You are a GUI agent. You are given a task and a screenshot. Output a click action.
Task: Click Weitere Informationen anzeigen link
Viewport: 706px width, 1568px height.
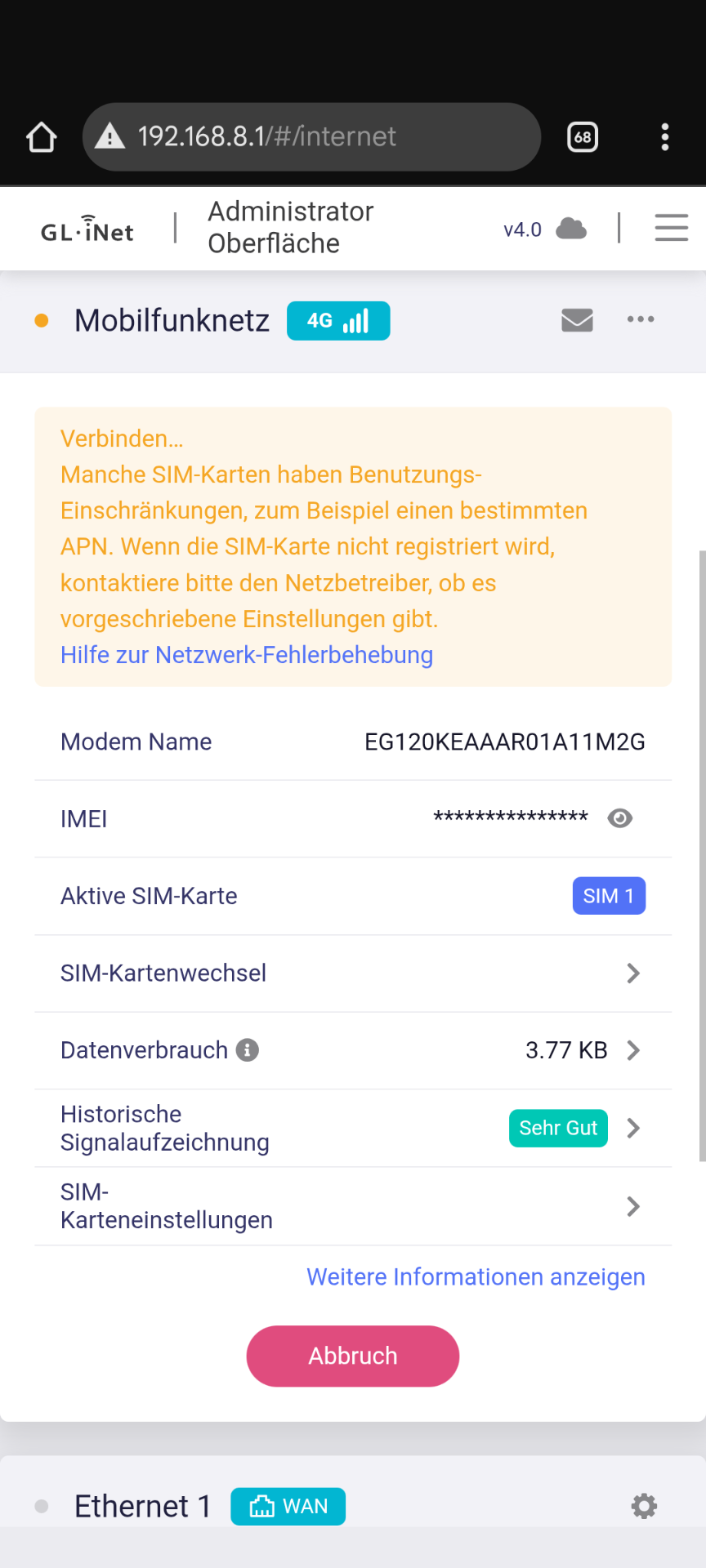click(476, 1277)
